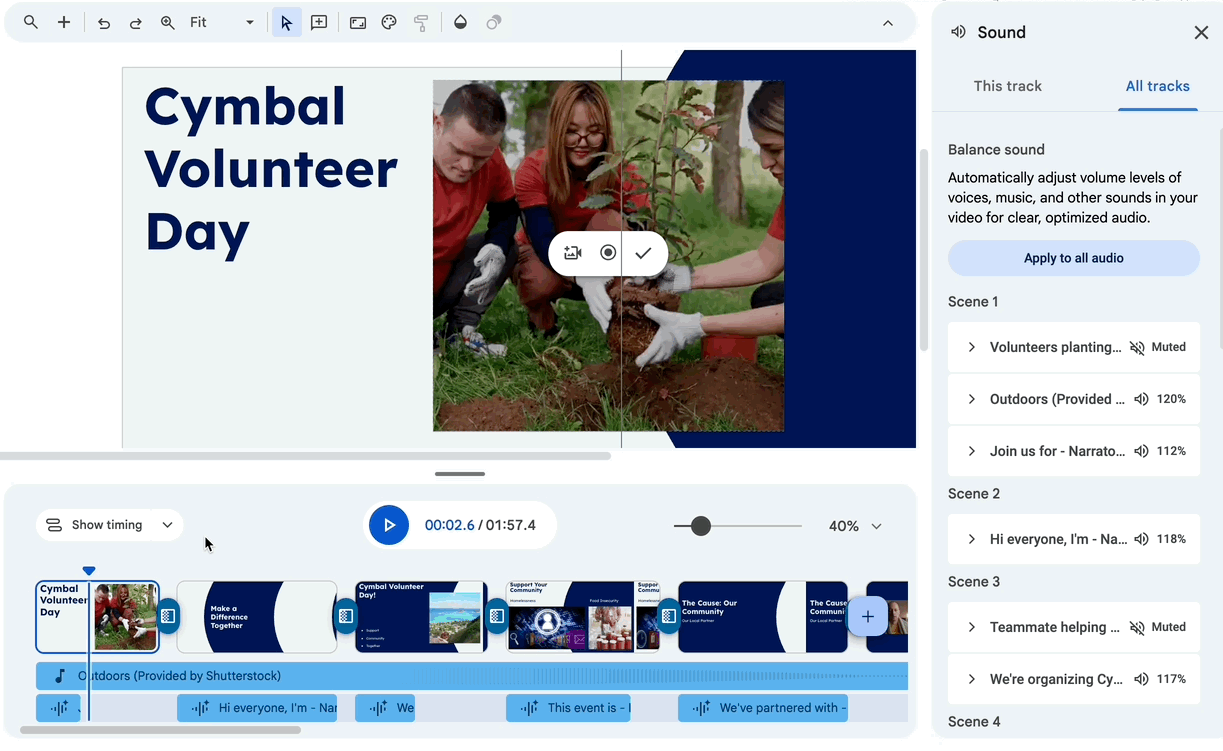
Task: Open the Fit zoom level dropdown
Action: [222, 22]
